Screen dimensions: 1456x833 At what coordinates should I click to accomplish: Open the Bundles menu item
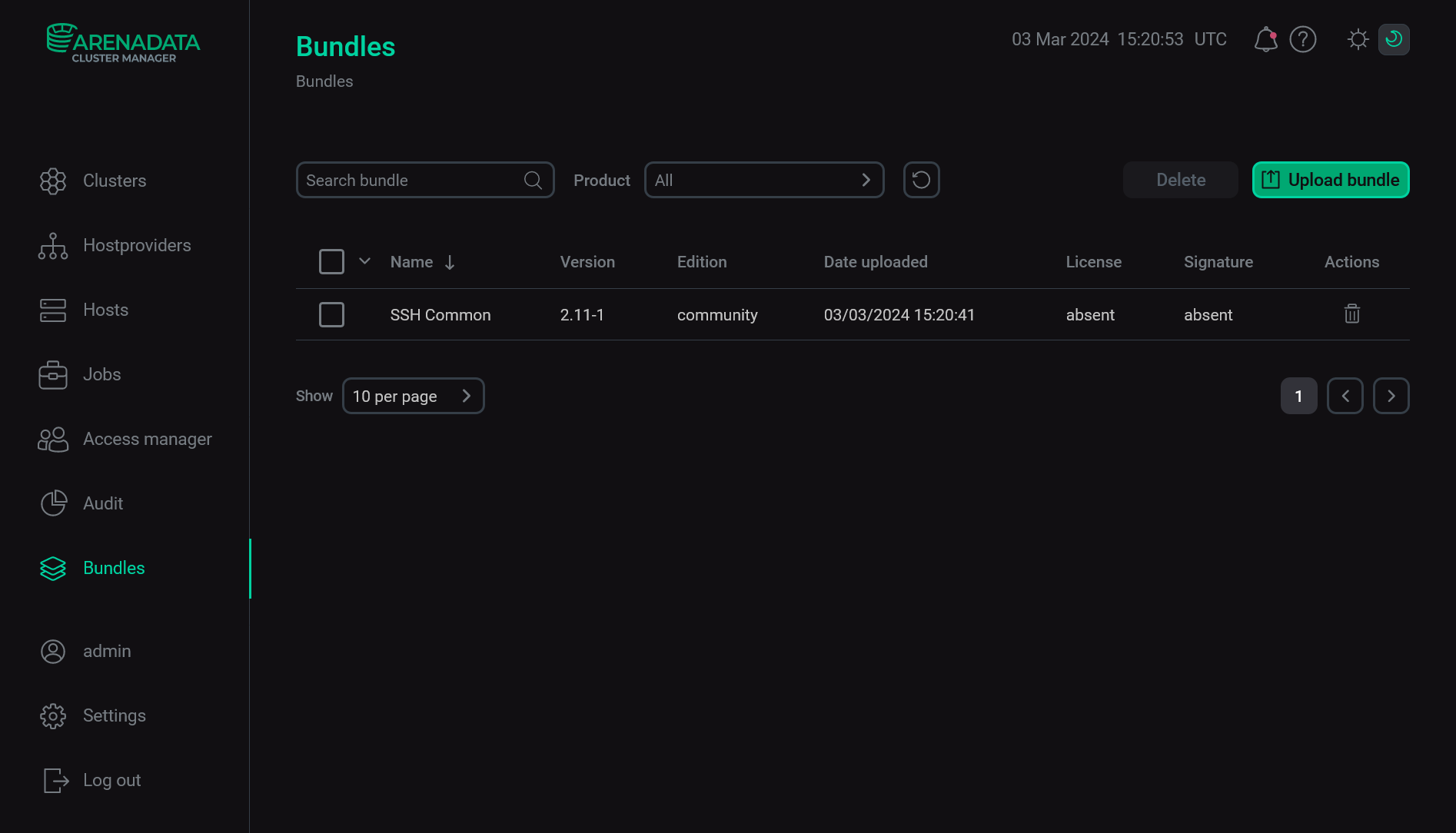click(113, 568)
